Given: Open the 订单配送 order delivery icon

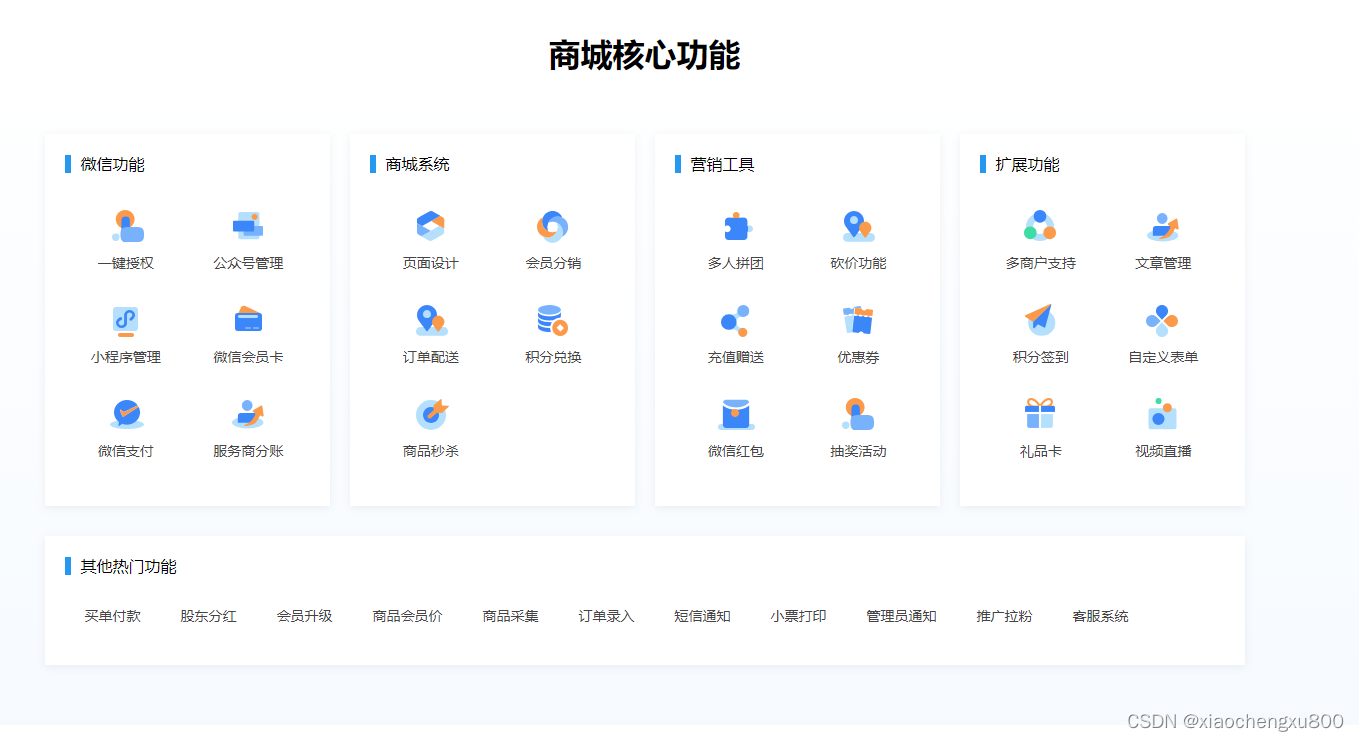Looking at the screenshot, I should pyautogui.click(x=431, y=320).
